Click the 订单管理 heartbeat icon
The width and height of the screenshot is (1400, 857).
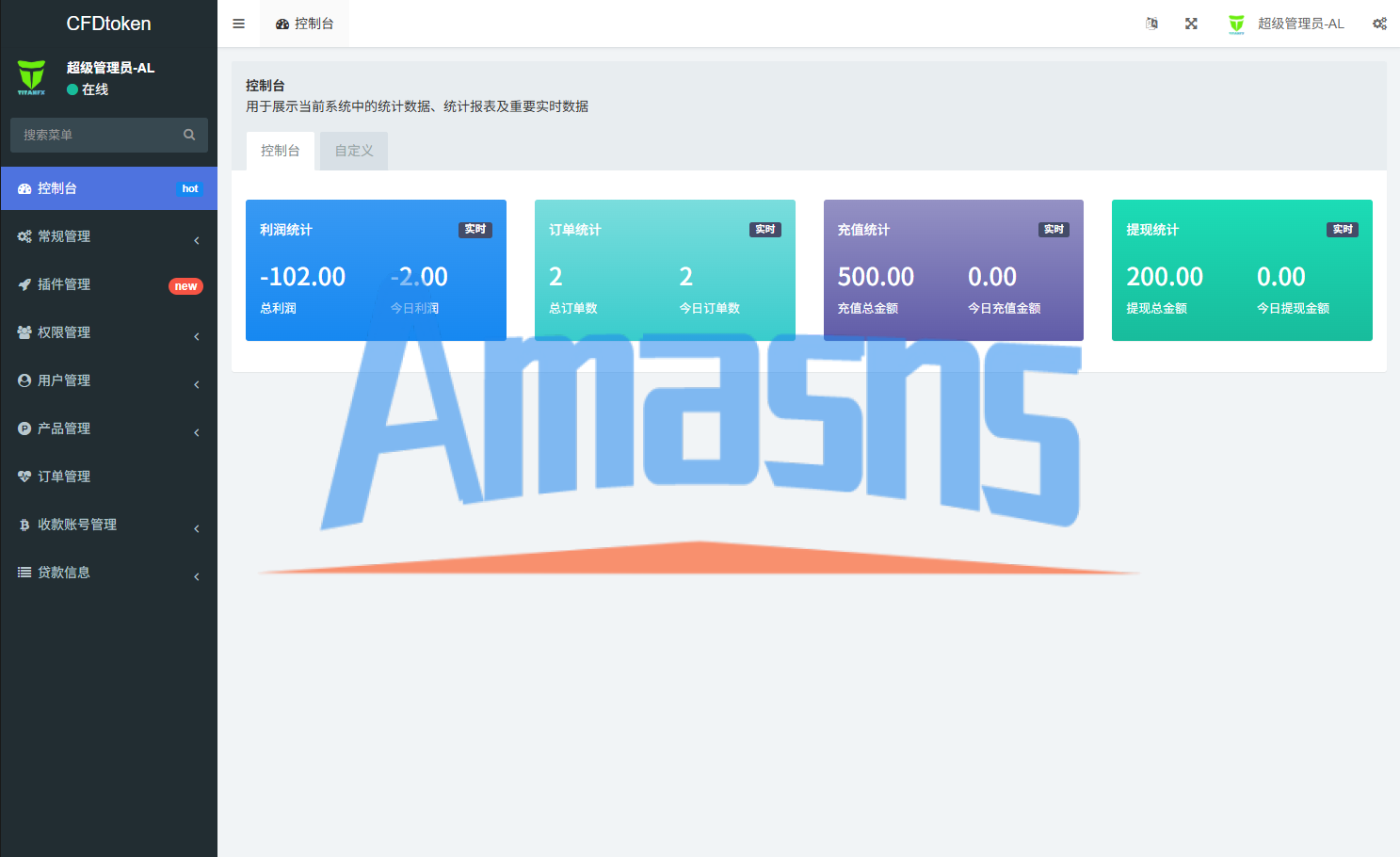(x=24, y=477)
